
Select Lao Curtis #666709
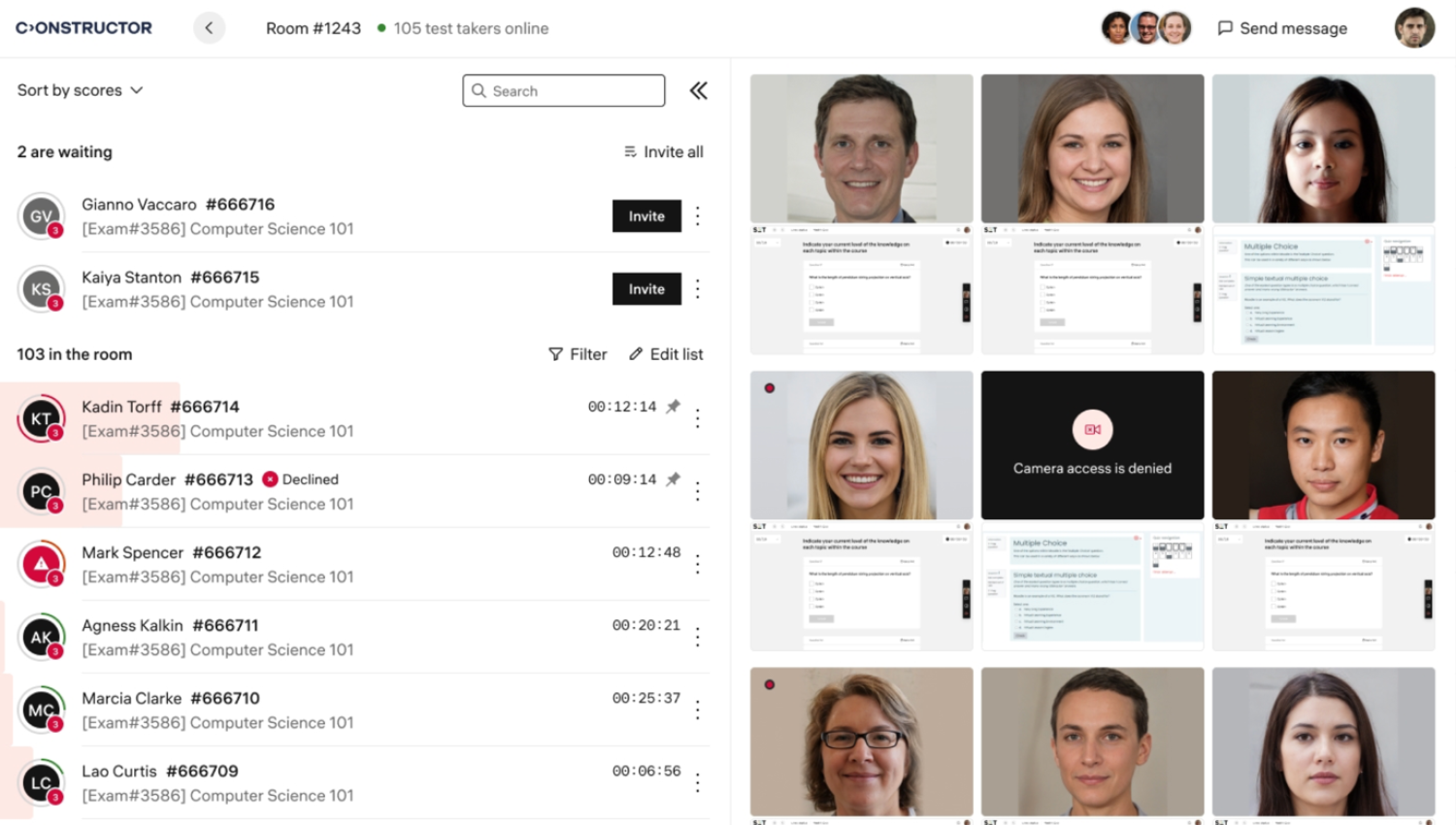click(160, 771)
